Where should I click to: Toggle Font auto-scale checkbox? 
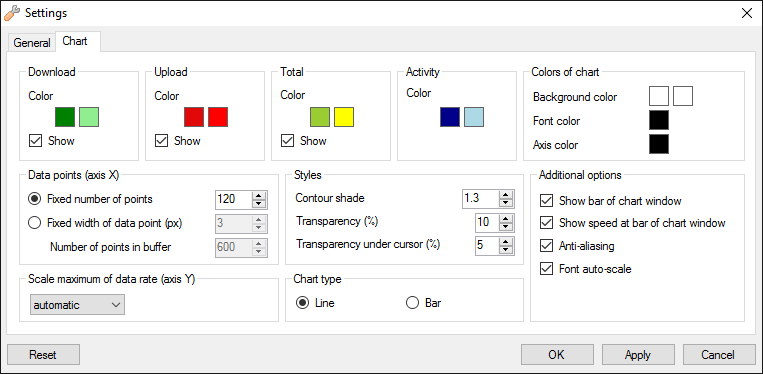tap(546, 268)
